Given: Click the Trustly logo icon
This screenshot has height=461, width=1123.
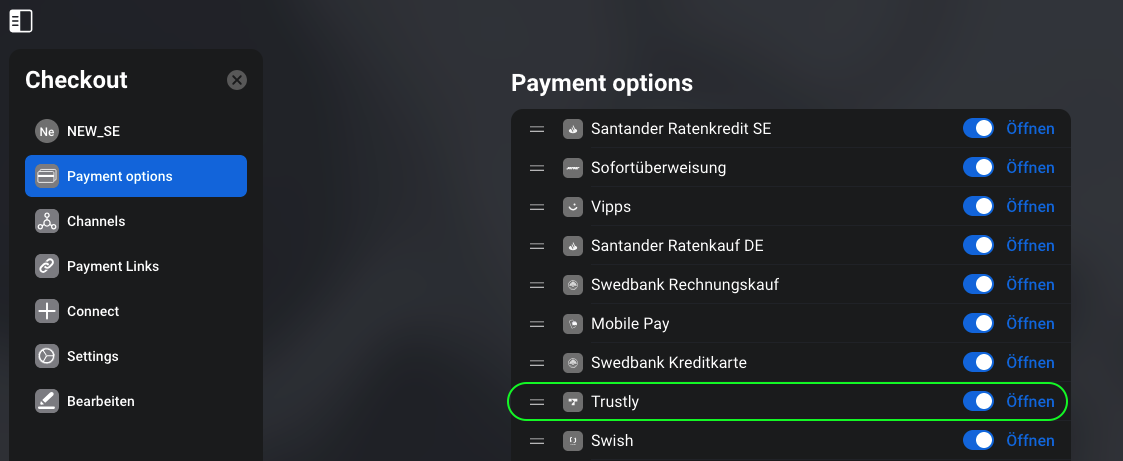Looking at the screenshot, I should point(573,402).
